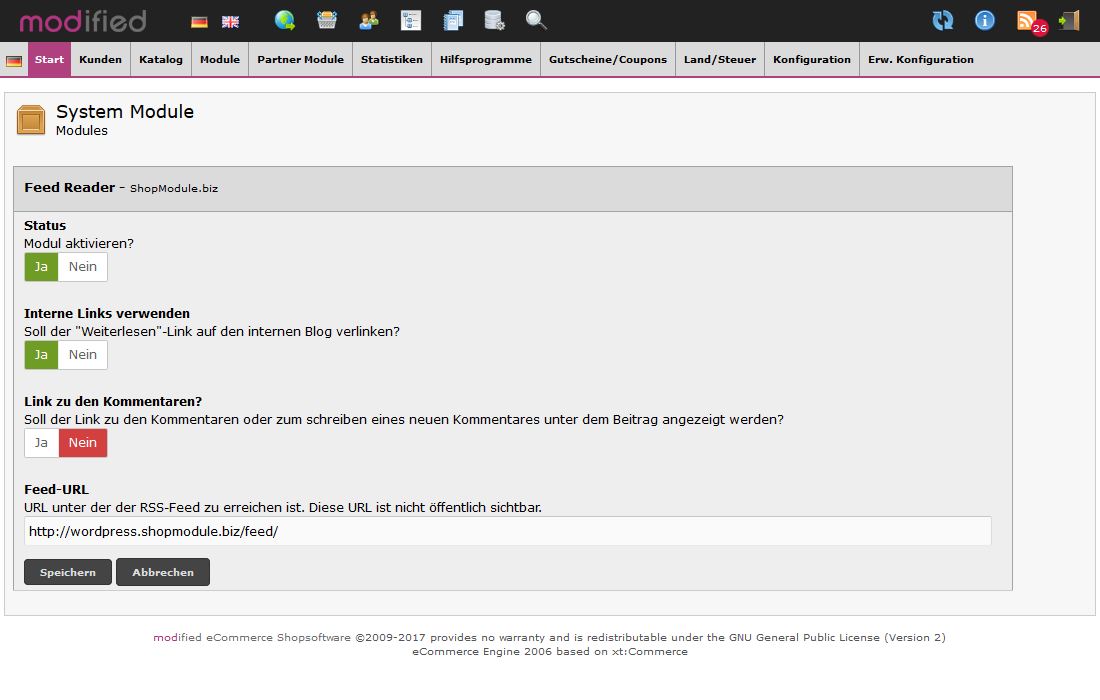View the RSS feed with 26 notifications

(1029, 20)
